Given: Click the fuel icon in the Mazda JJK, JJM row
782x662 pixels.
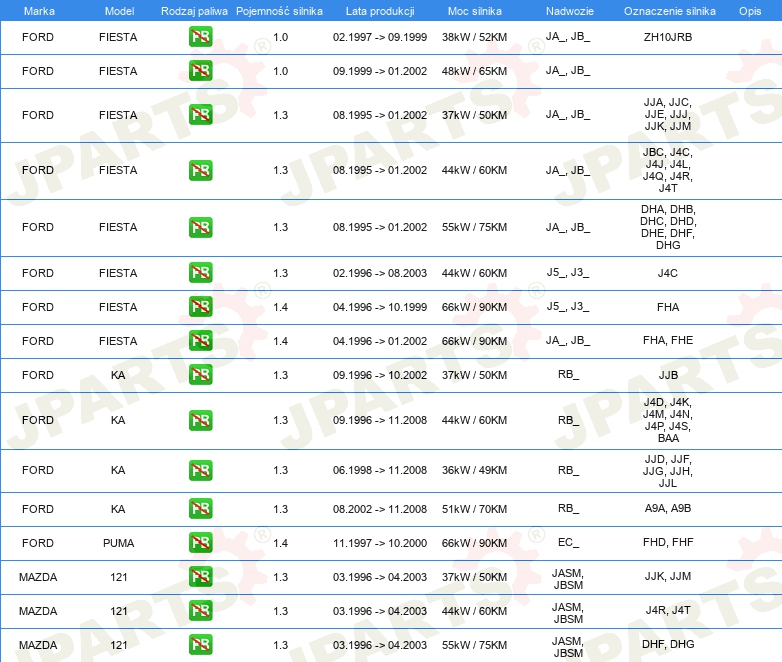Looking at the screenshot, I should tap(200, 577).
